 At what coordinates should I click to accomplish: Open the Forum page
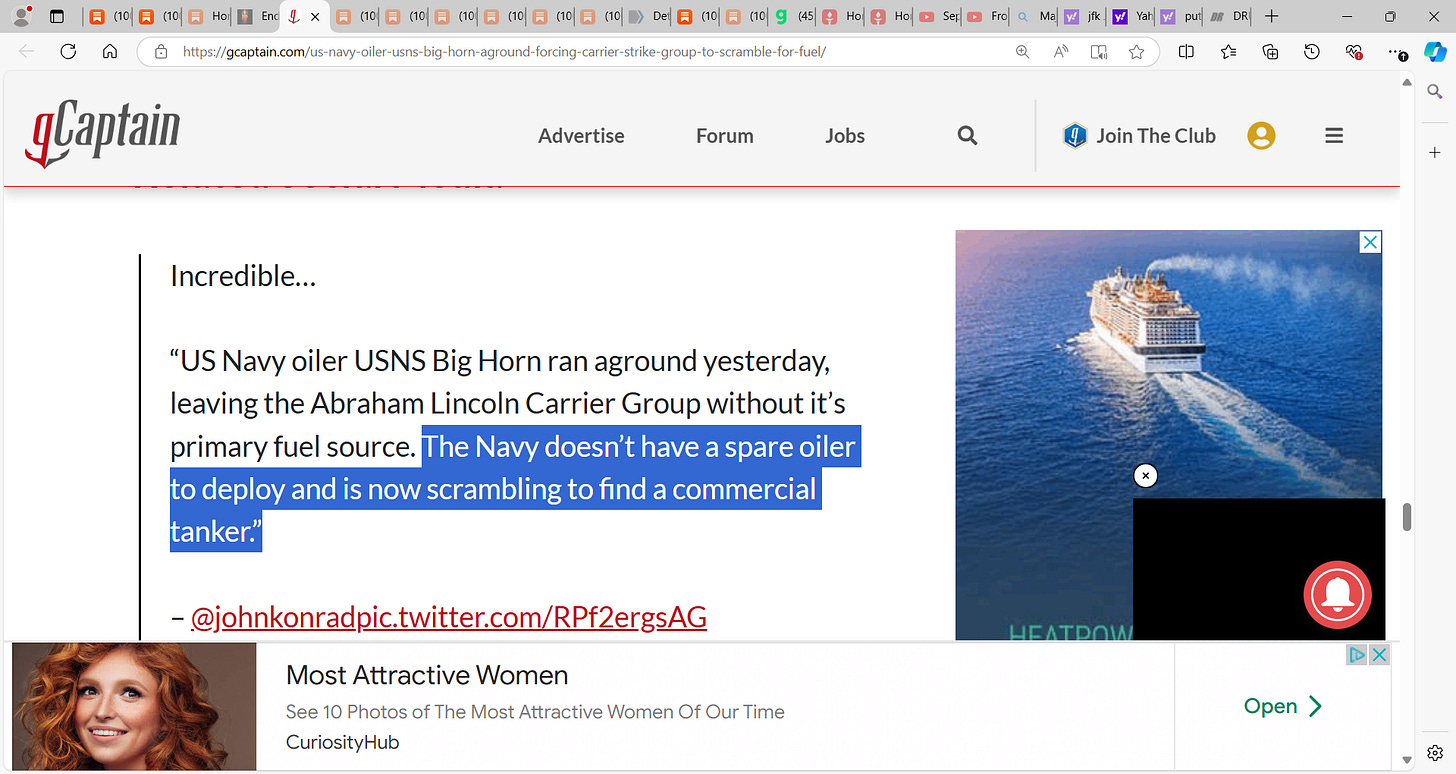[x=725, y=136]
